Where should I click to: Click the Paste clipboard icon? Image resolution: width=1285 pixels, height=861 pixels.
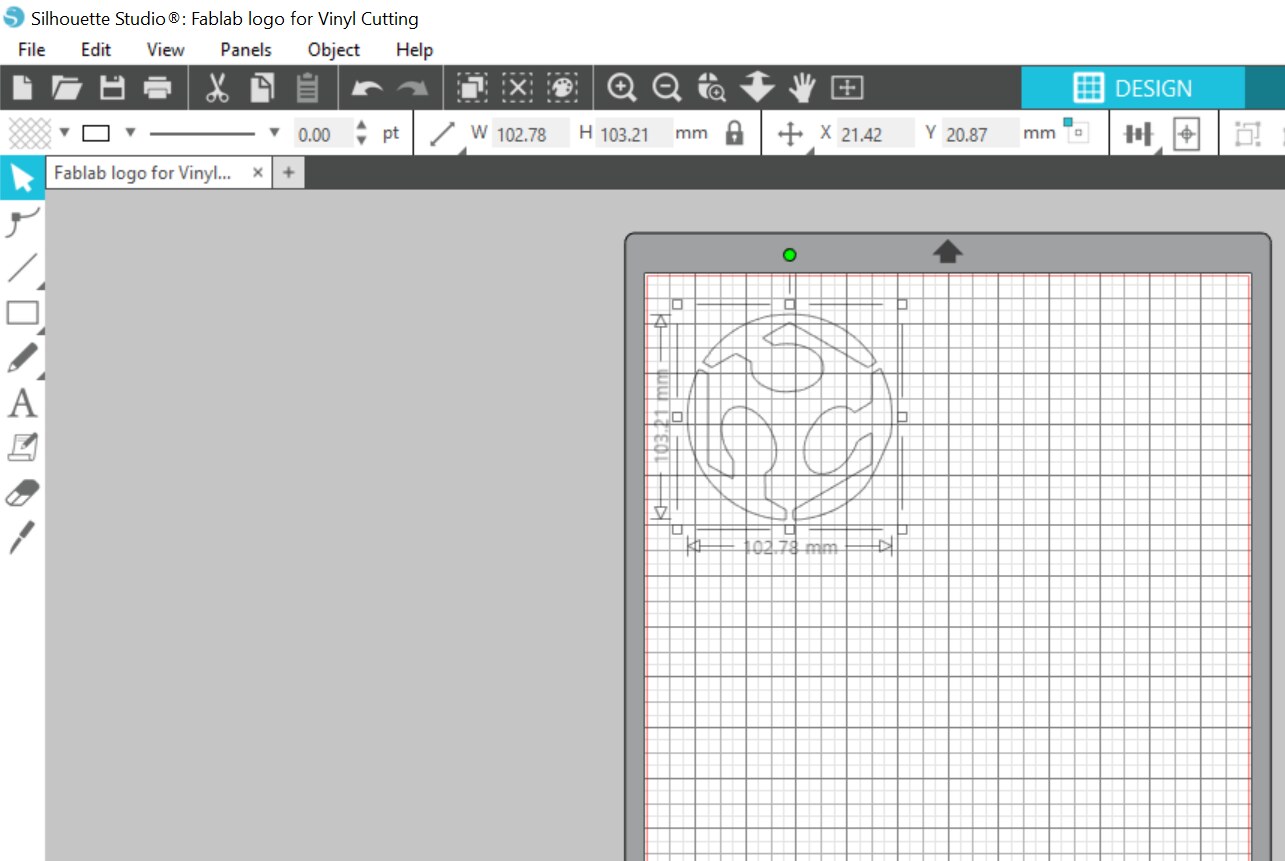[308, 88]
